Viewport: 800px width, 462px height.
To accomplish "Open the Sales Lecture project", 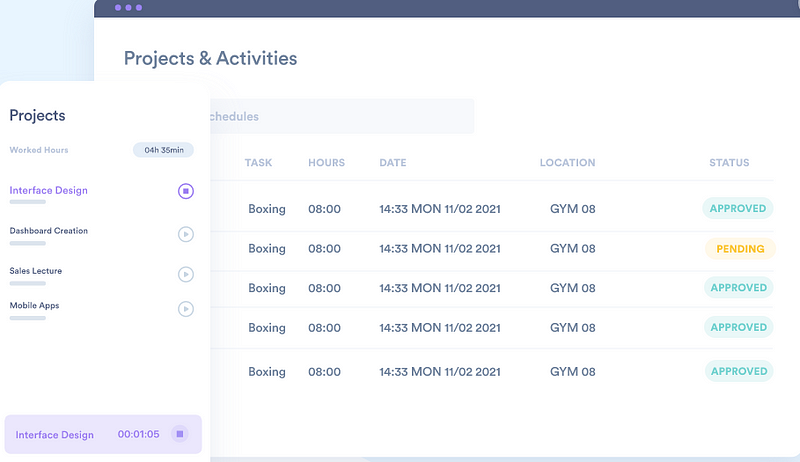I will click(x=36, y=271).
